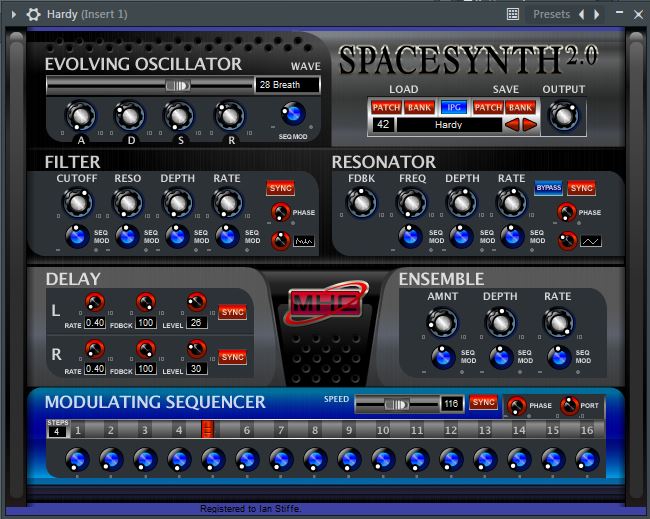Click the ensemble RATE knob
Viewport: 650px width, 519px height.
tap(558, 323)
